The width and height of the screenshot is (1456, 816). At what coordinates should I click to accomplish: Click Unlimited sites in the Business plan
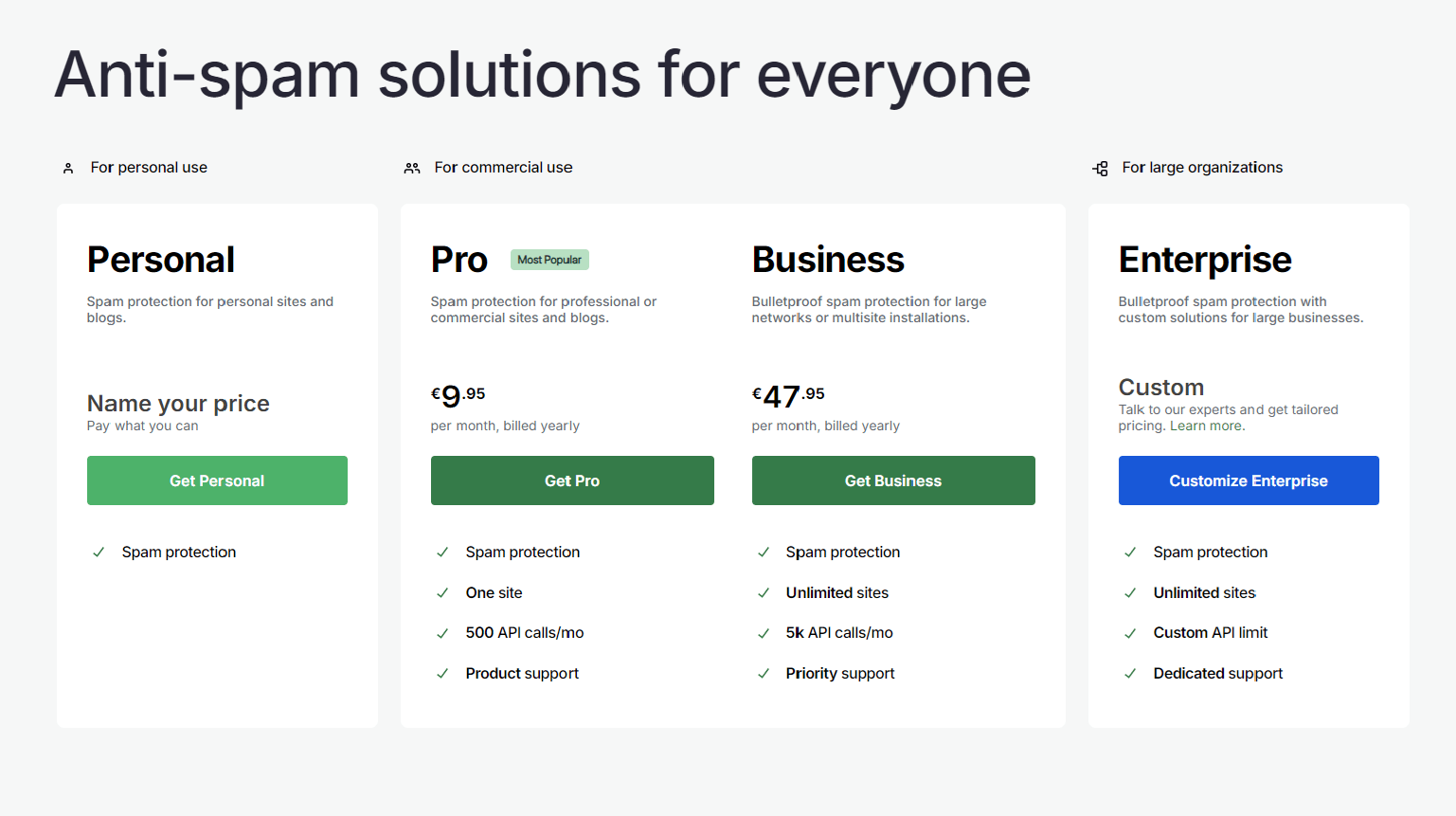(836, 593)
